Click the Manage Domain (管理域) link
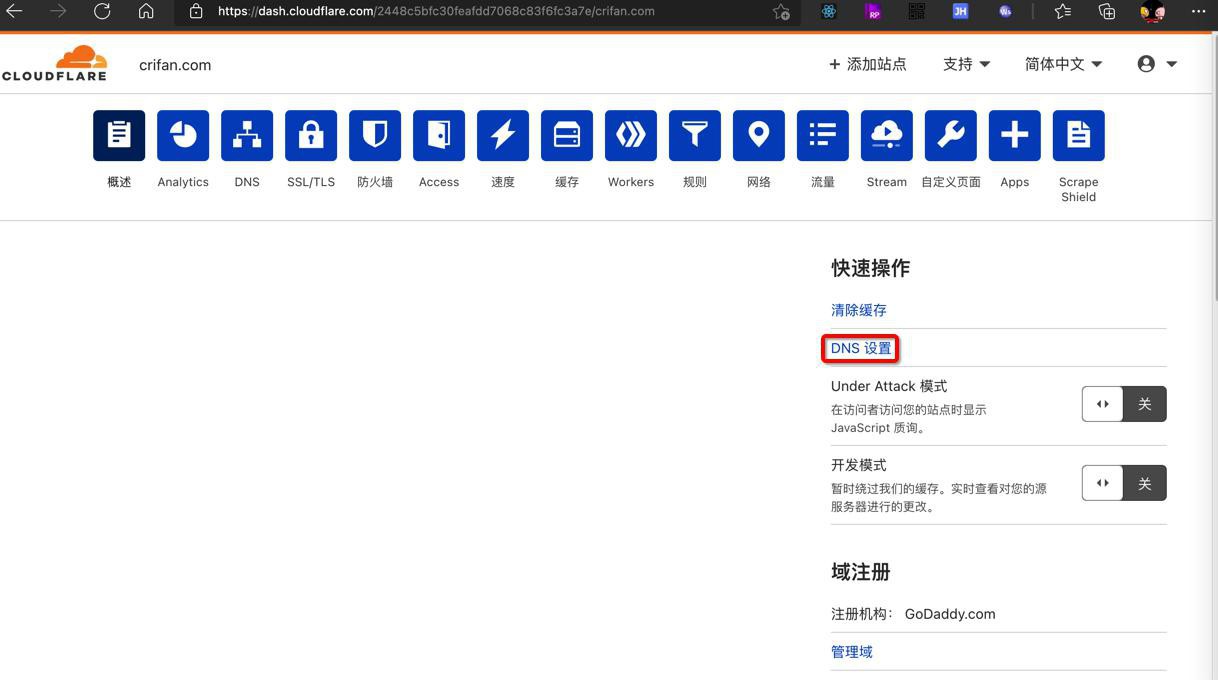 click(852, 651)
